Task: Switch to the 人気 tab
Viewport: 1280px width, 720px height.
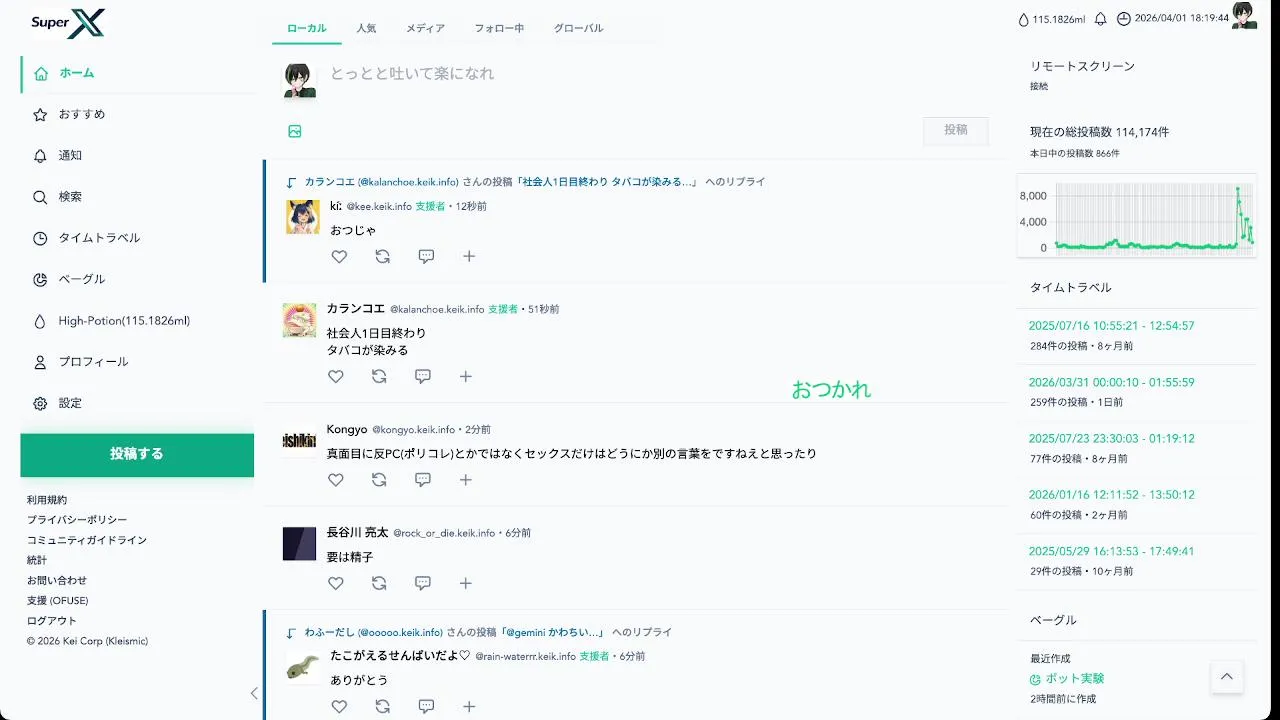Action: coord(366,28)
